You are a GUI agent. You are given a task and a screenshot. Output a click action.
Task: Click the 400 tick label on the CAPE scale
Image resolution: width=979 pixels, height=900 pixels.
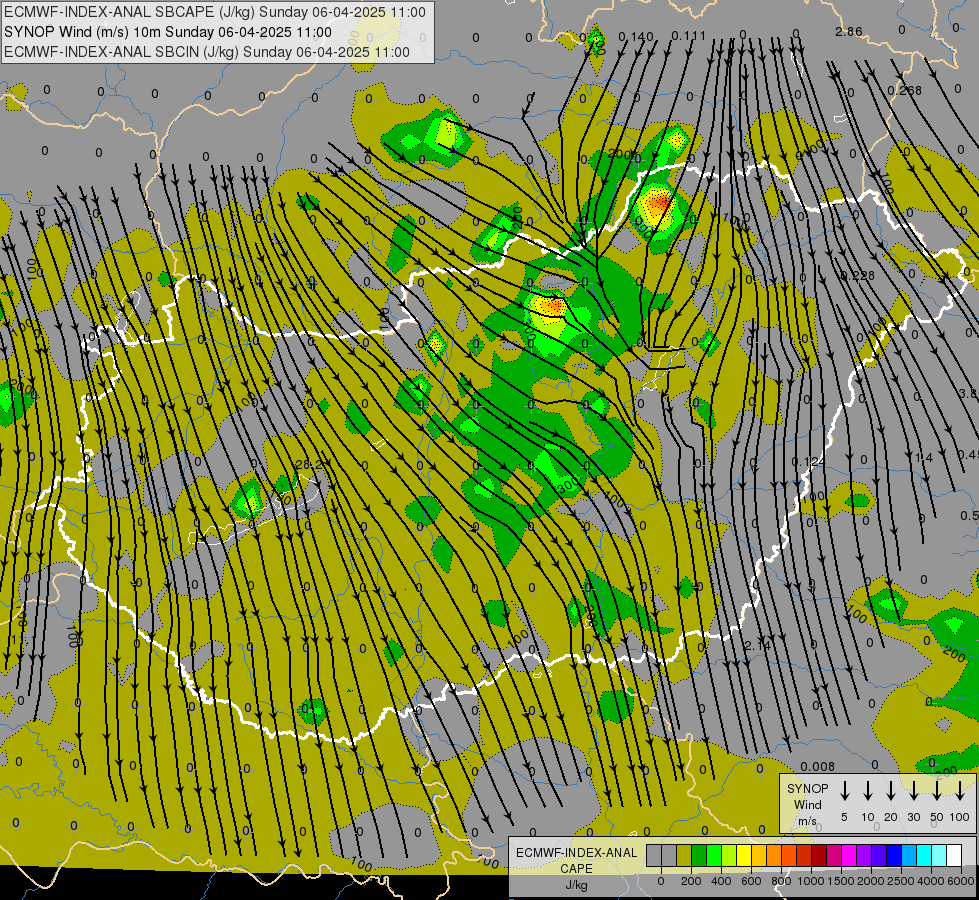point(721,881)
